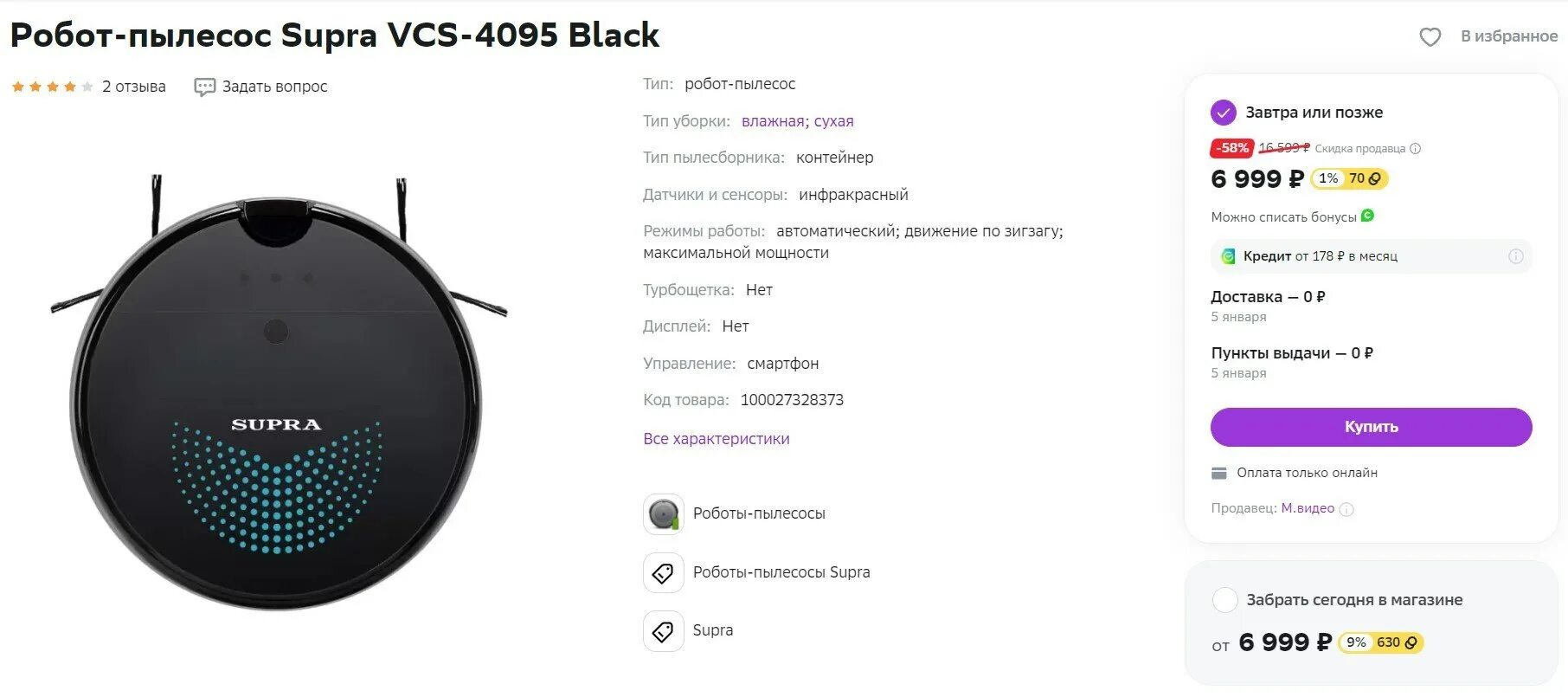
Task: Click the info icon beside seller М.видео
Action: click(x=1346, y=509)
